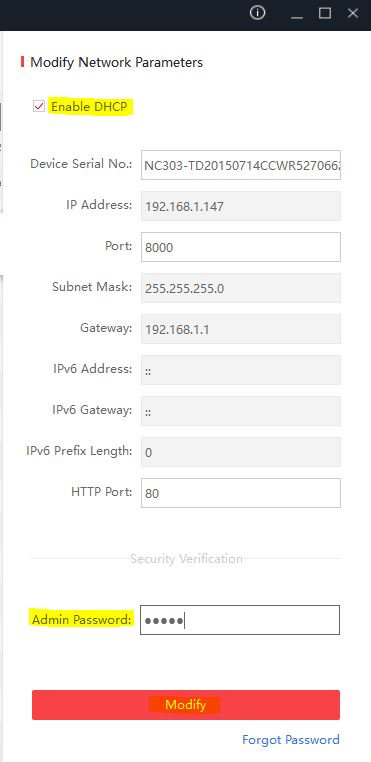371x762 pixels.
Task: Close the window with the X icon
Action: point(353,13)
